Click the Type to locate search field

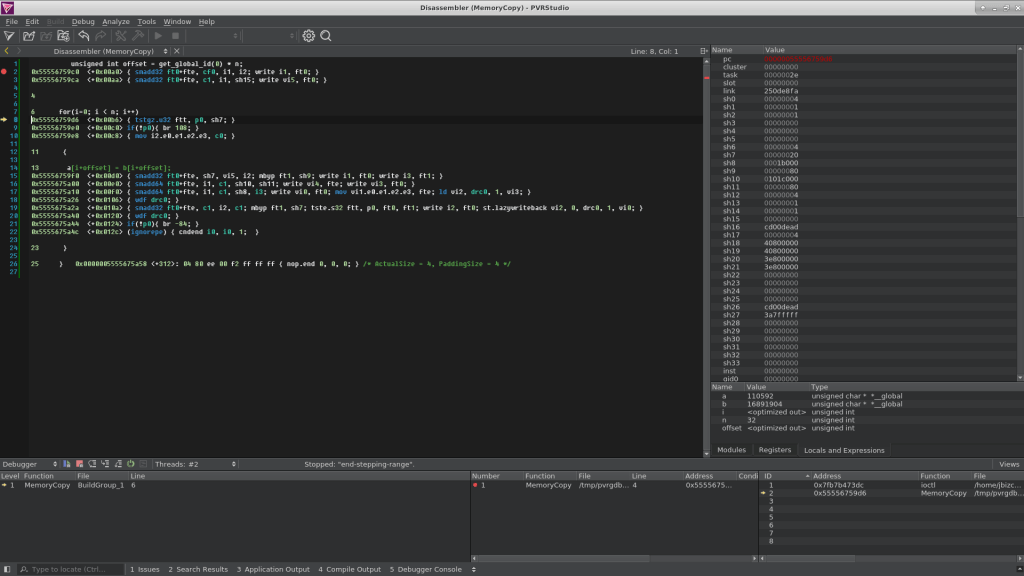click(x=70, y=569)
